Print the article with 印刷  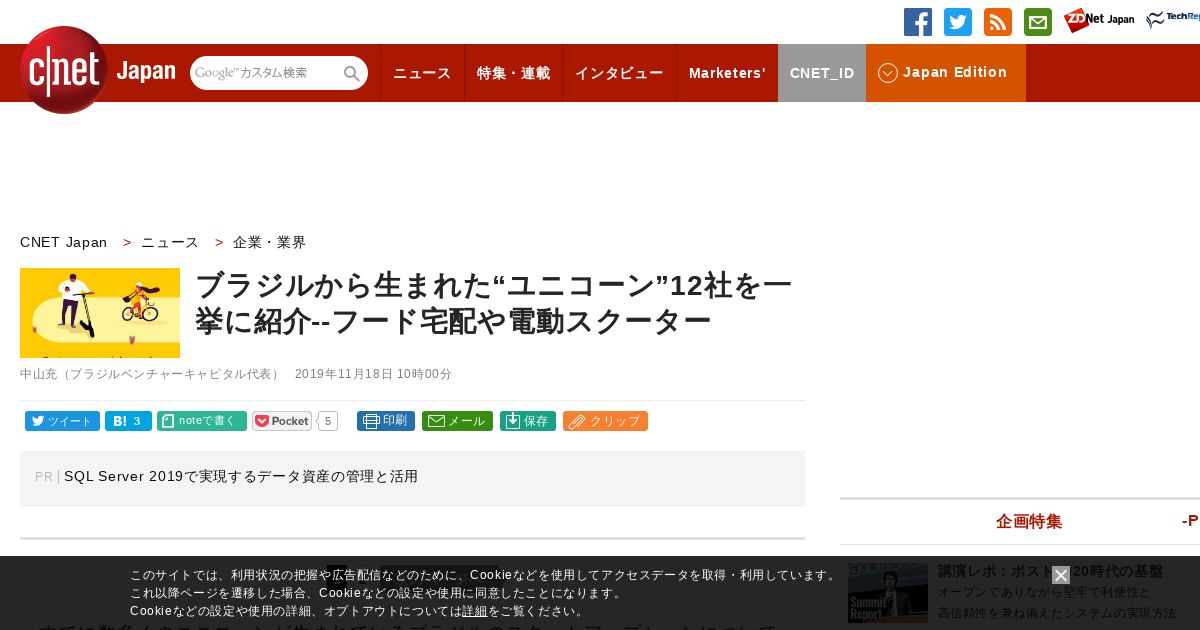click(386, 421)
